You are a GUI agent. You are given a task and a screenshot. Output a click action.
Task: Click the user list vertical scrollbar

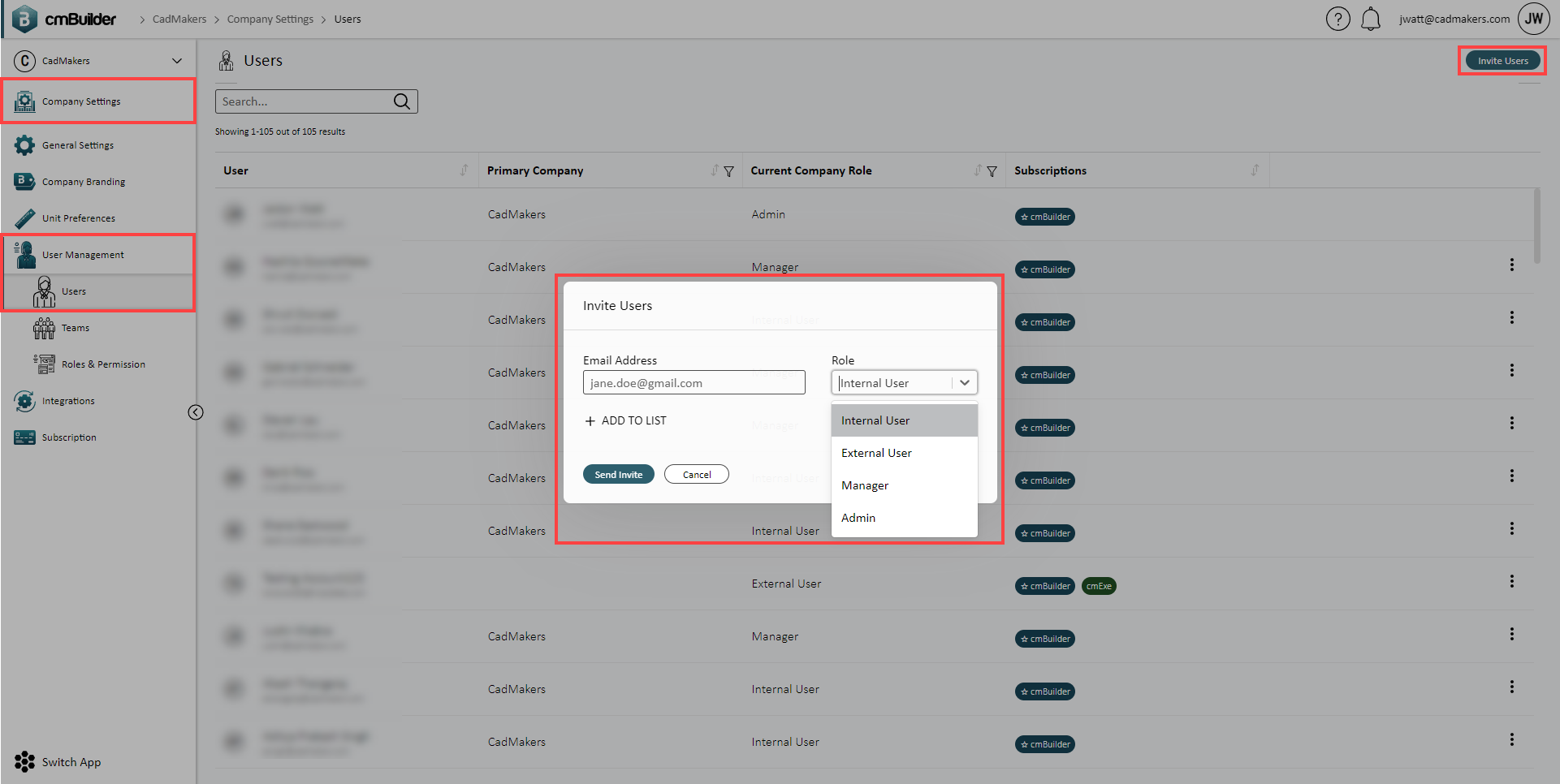tap(1536, 226)
